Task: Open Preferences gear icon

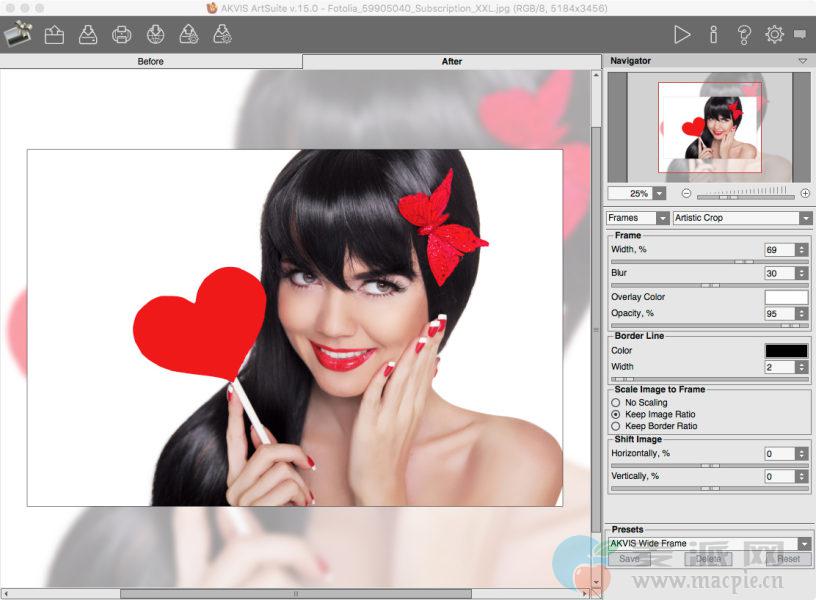Action: [774, 35]
